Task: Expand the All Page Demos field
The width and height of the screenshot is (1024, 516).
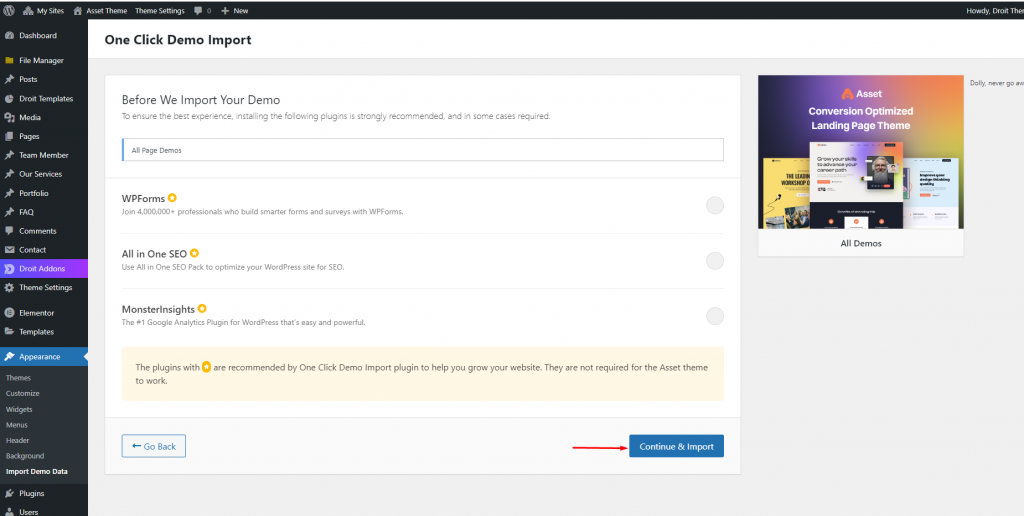Action: pyautogui.click(x=422, y=150)
